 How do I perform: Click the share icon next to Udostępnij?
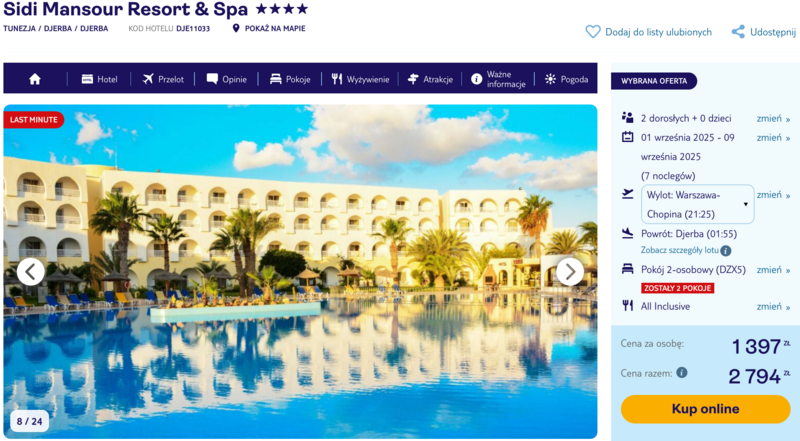[x=738, y=32]
